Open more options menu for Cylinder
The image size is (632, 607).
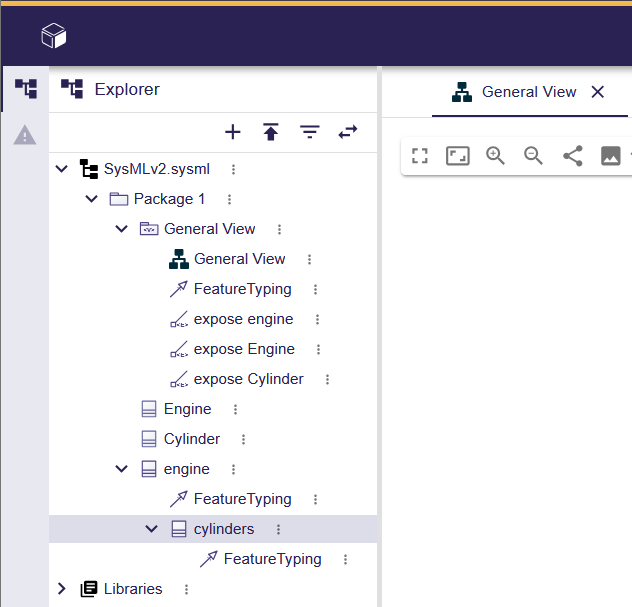[x=243, y=439]
